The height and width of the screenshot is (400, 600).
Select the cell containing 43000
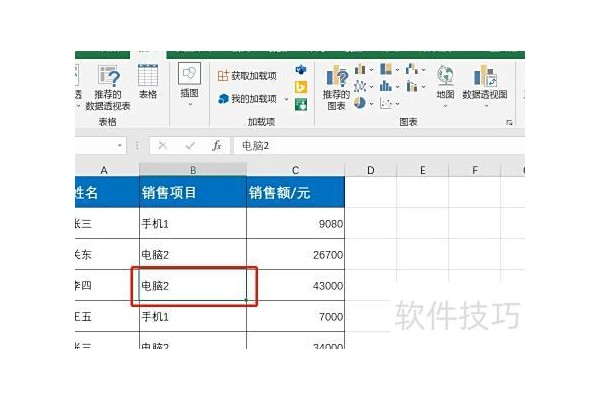(x=295, y=286)
